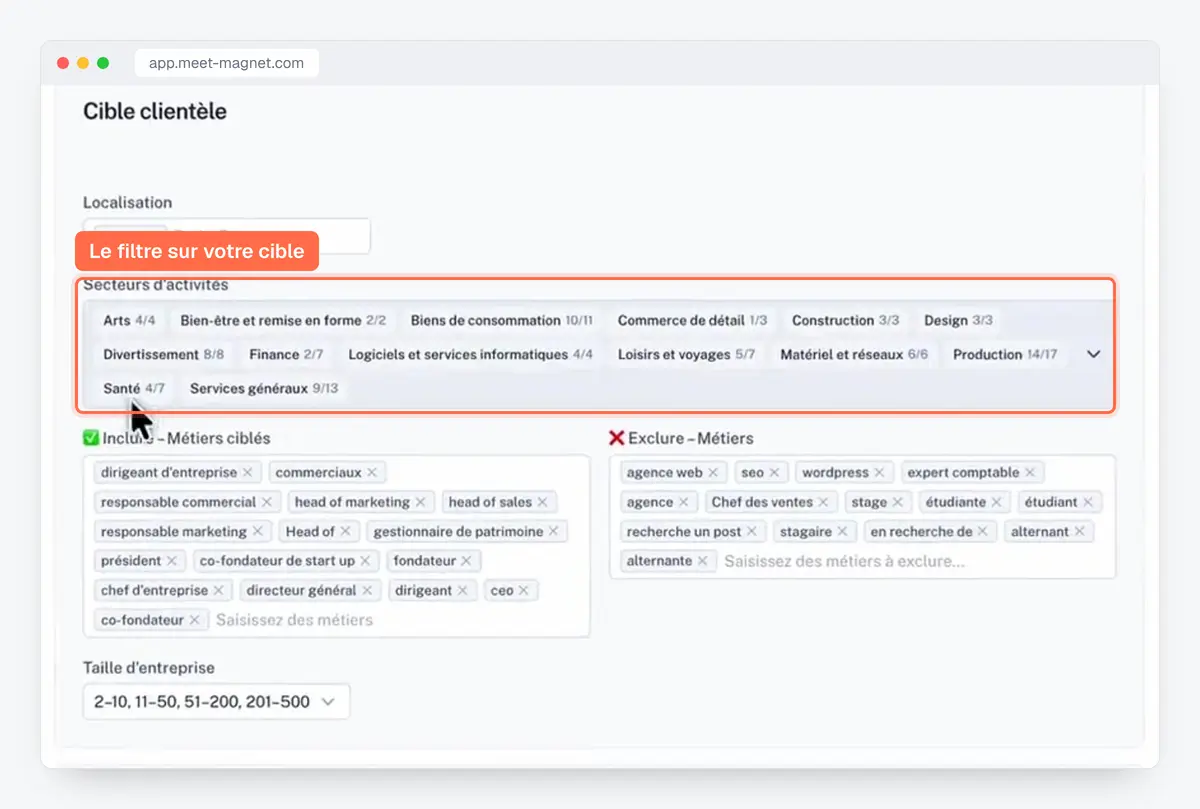Delete excluded 'wordpress' tag x icon
The width and height of the screenshot is (1200, 809).
[x=879, y=472]
